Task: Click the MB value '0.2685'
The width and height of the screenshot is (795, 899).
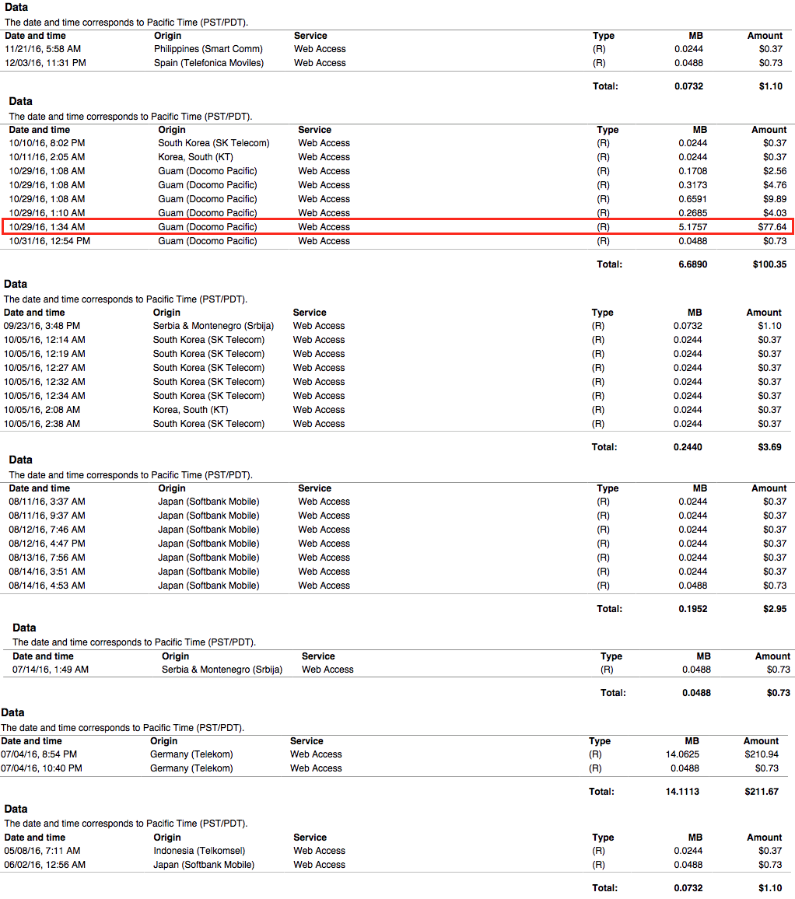Action: 693,213
